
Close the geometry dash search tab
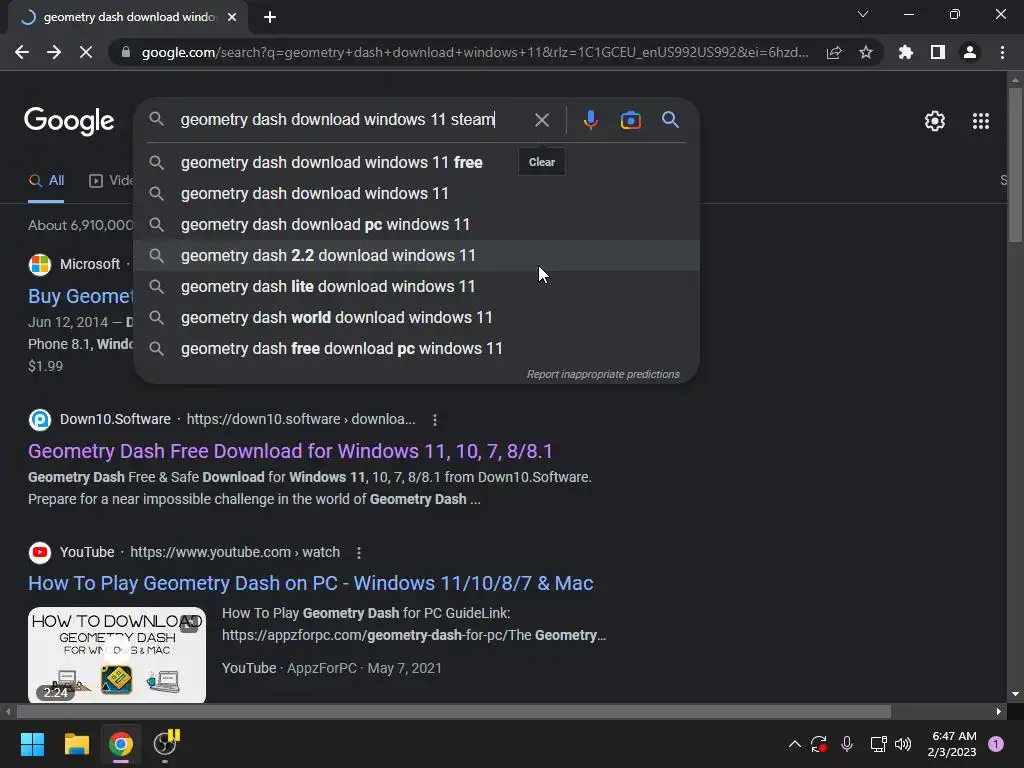(x=232, y=17)
